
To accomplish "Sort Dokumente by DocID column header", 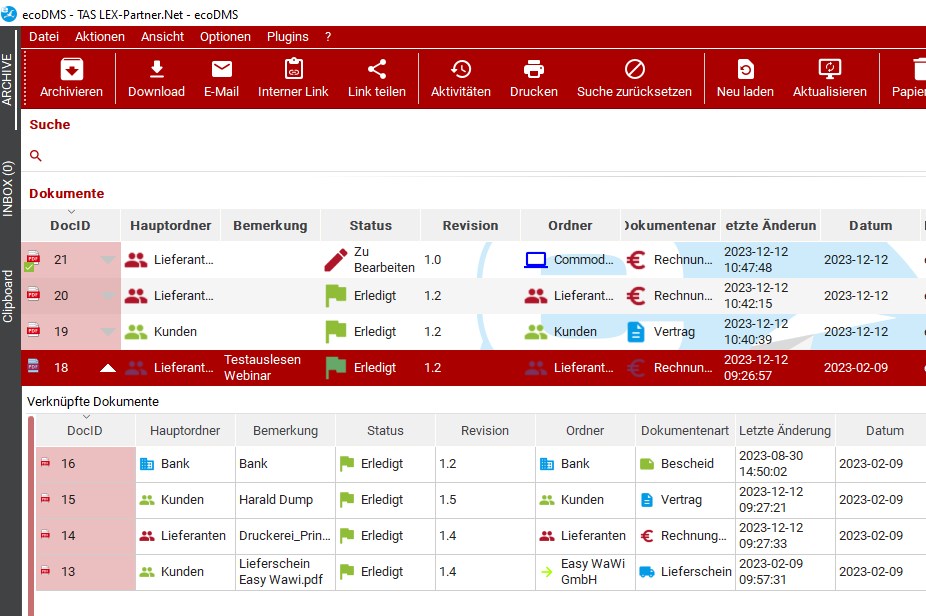I will point(70,226).
